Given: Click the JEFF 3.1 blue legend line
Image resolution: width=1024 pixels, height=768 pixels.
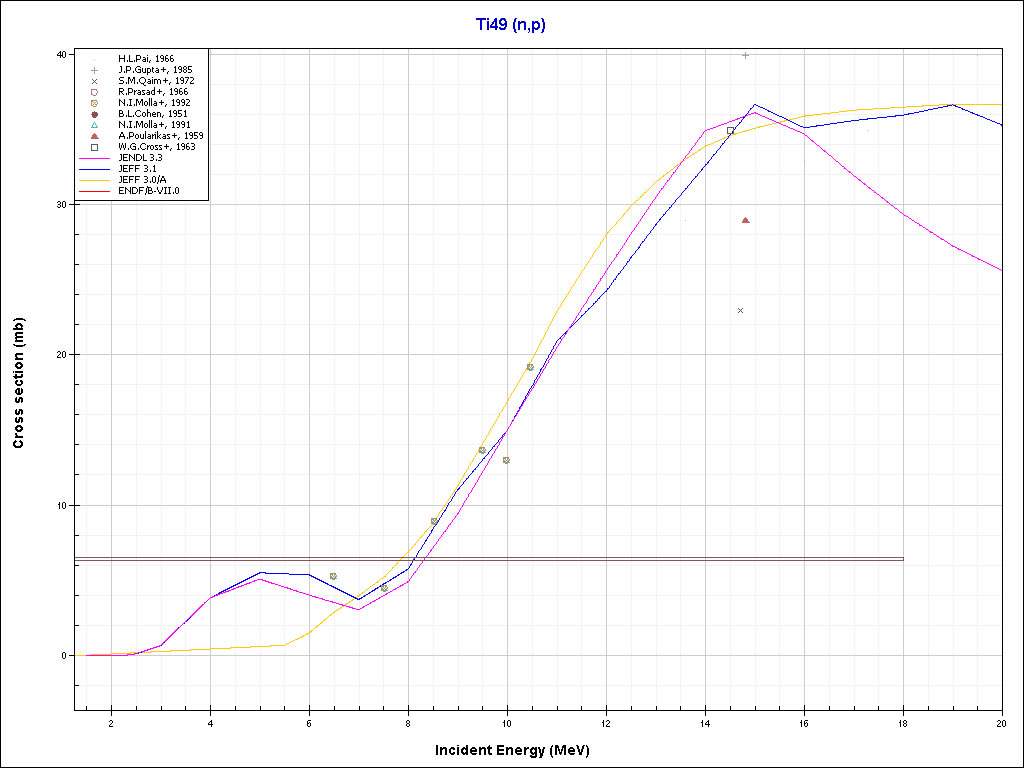Looking at the screenshot, I should click(94, 169).
